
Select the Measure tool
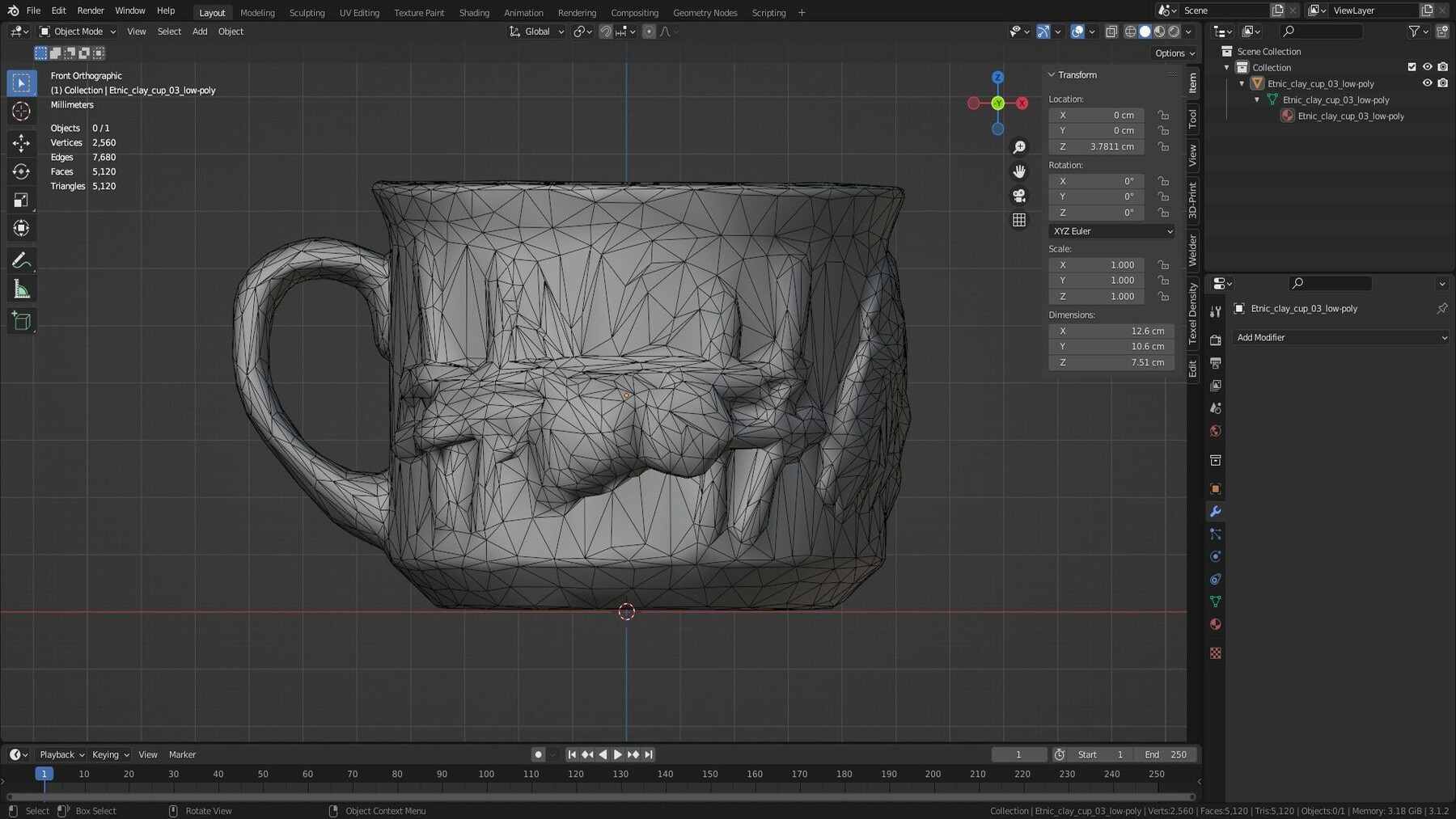coord(20,288)
